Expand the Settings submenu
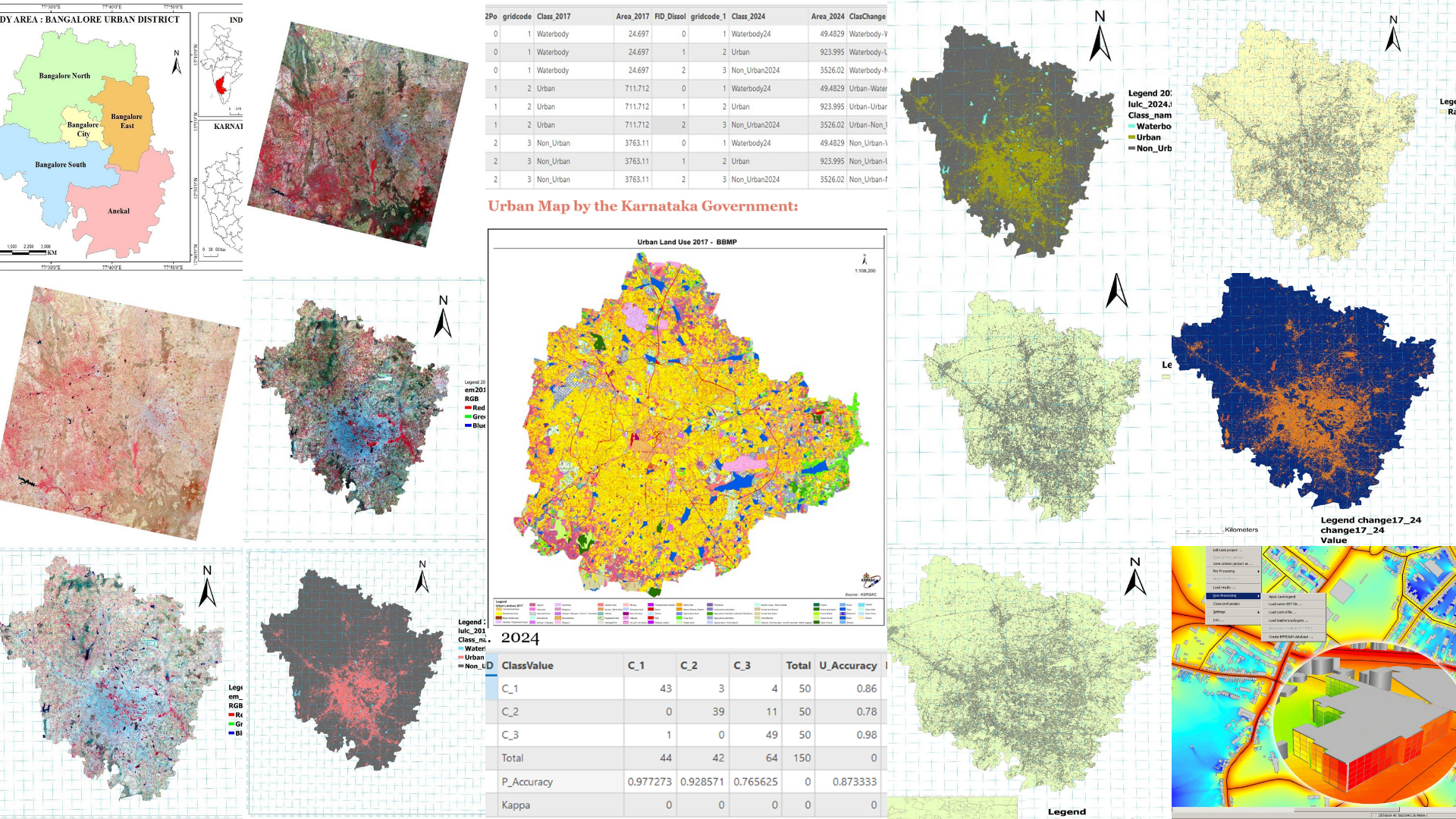This screenshot has width=1456, height=819. coord(1219,612)
